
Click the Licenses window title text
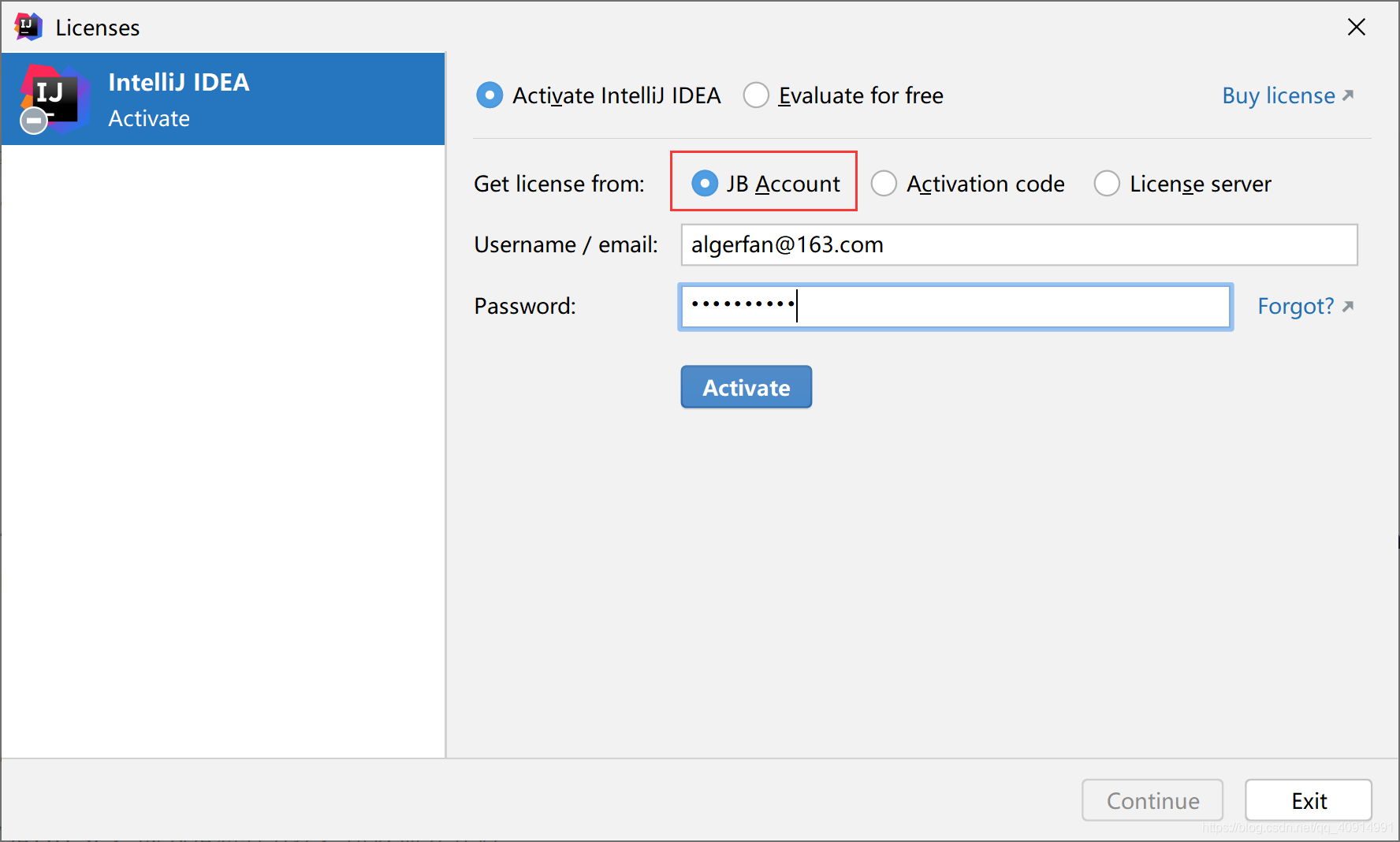pyautogui.click(x=98, y=28)
